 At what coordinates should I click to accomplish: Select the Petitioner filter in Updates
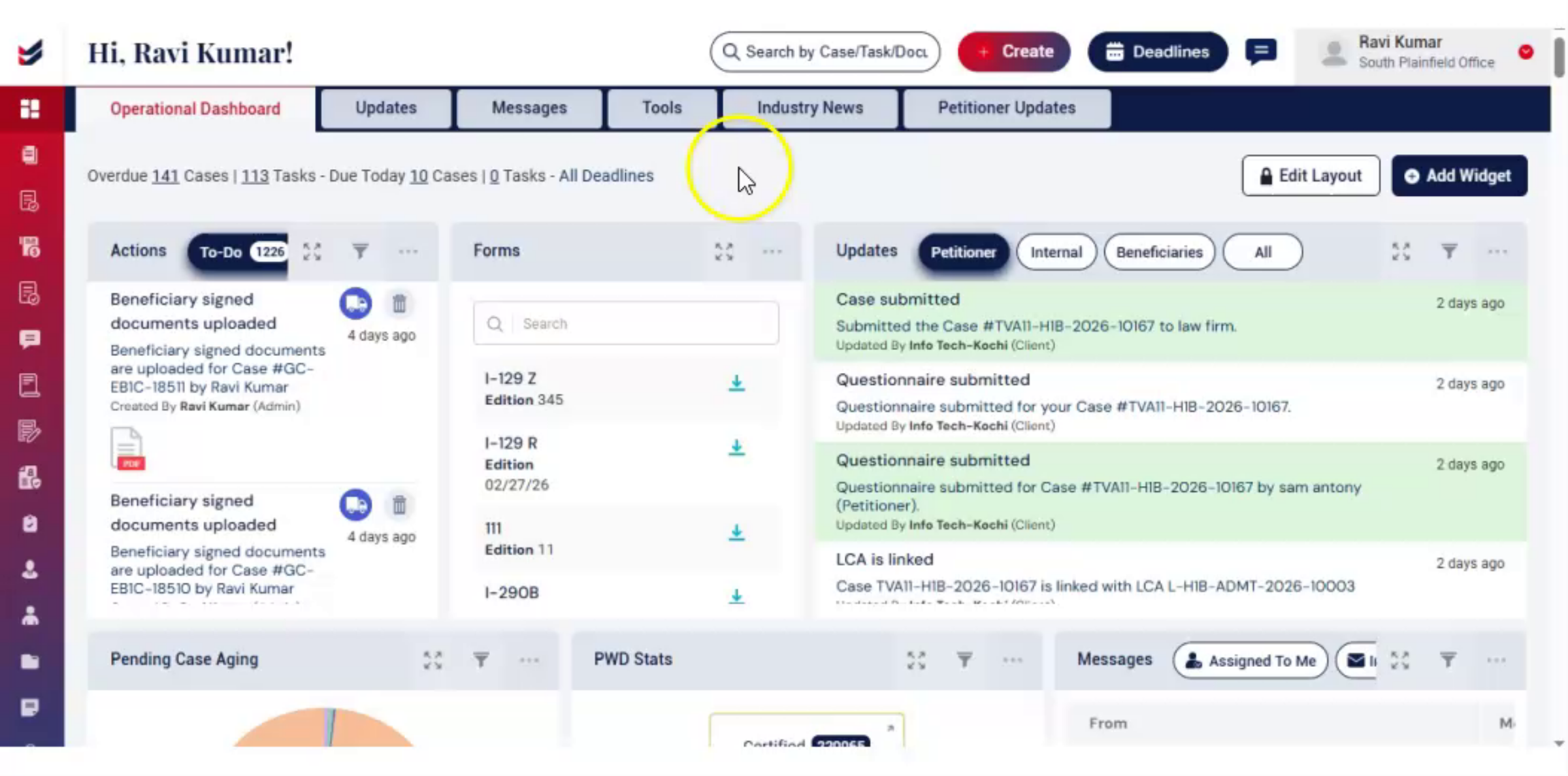(963, 252)
